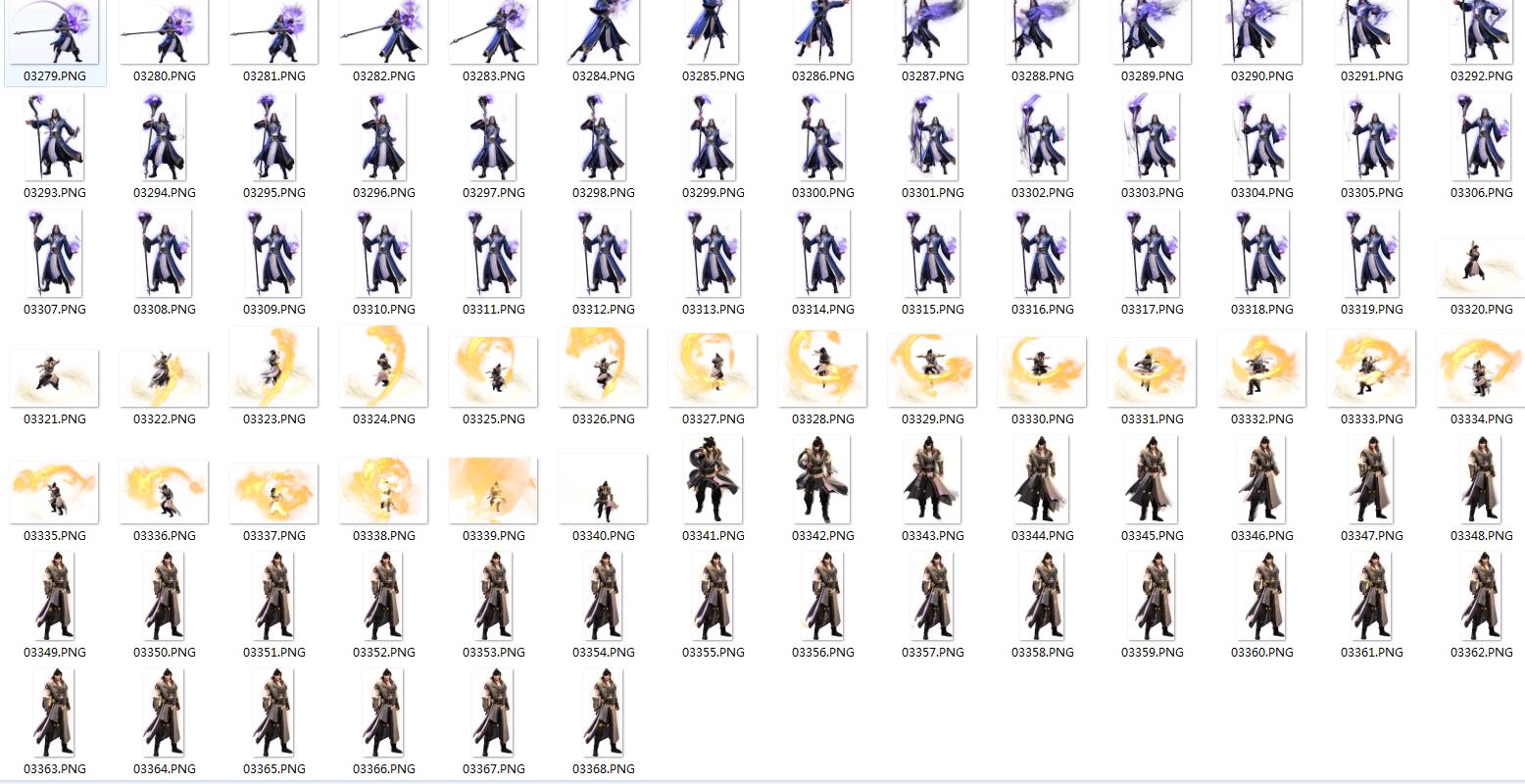Click the 03301.PNG thumbnail

point(933,137)
